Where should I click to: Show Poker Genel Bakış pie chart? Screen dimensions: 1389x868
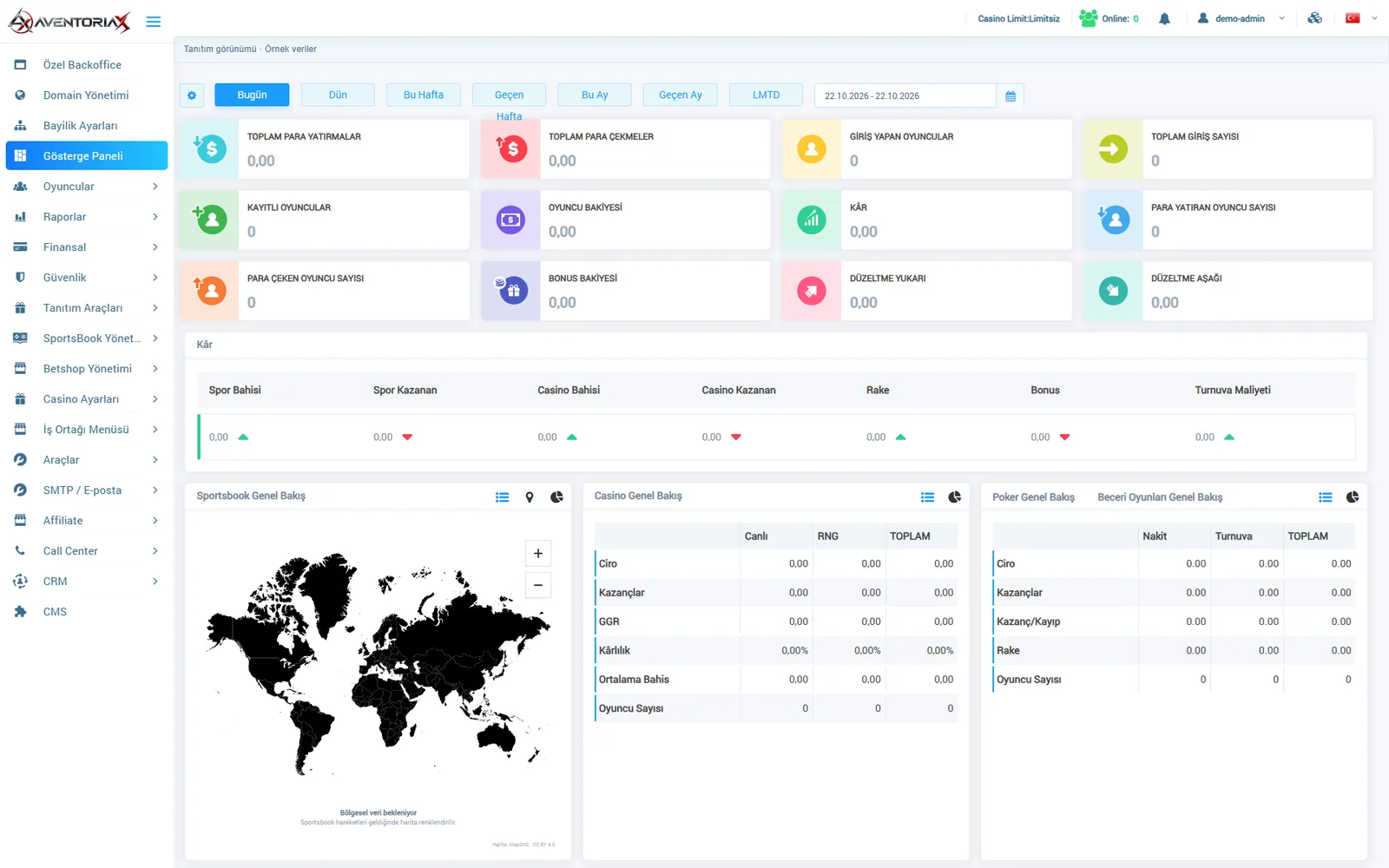(1352, 497)
